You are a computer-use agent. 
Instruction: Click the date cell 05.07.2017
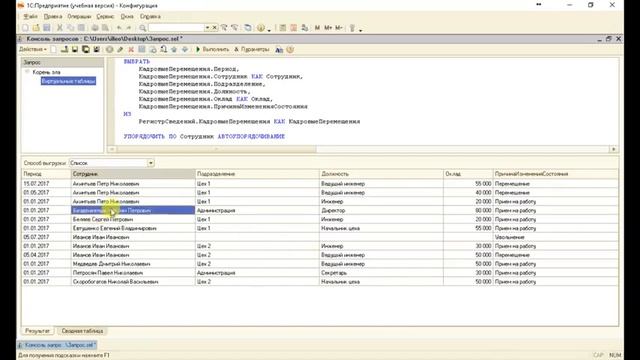[x=46, y=237]
